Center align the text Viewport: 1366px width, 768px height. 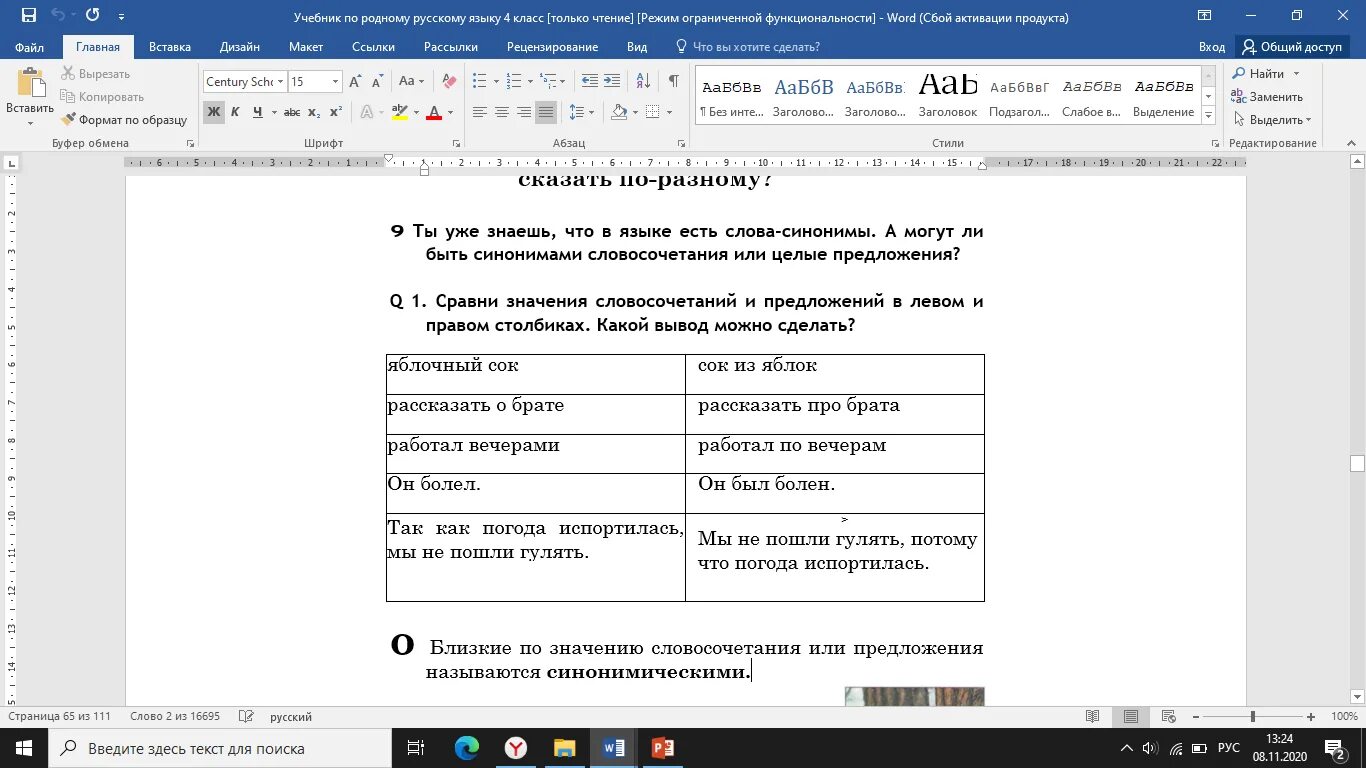click(502, 112)
